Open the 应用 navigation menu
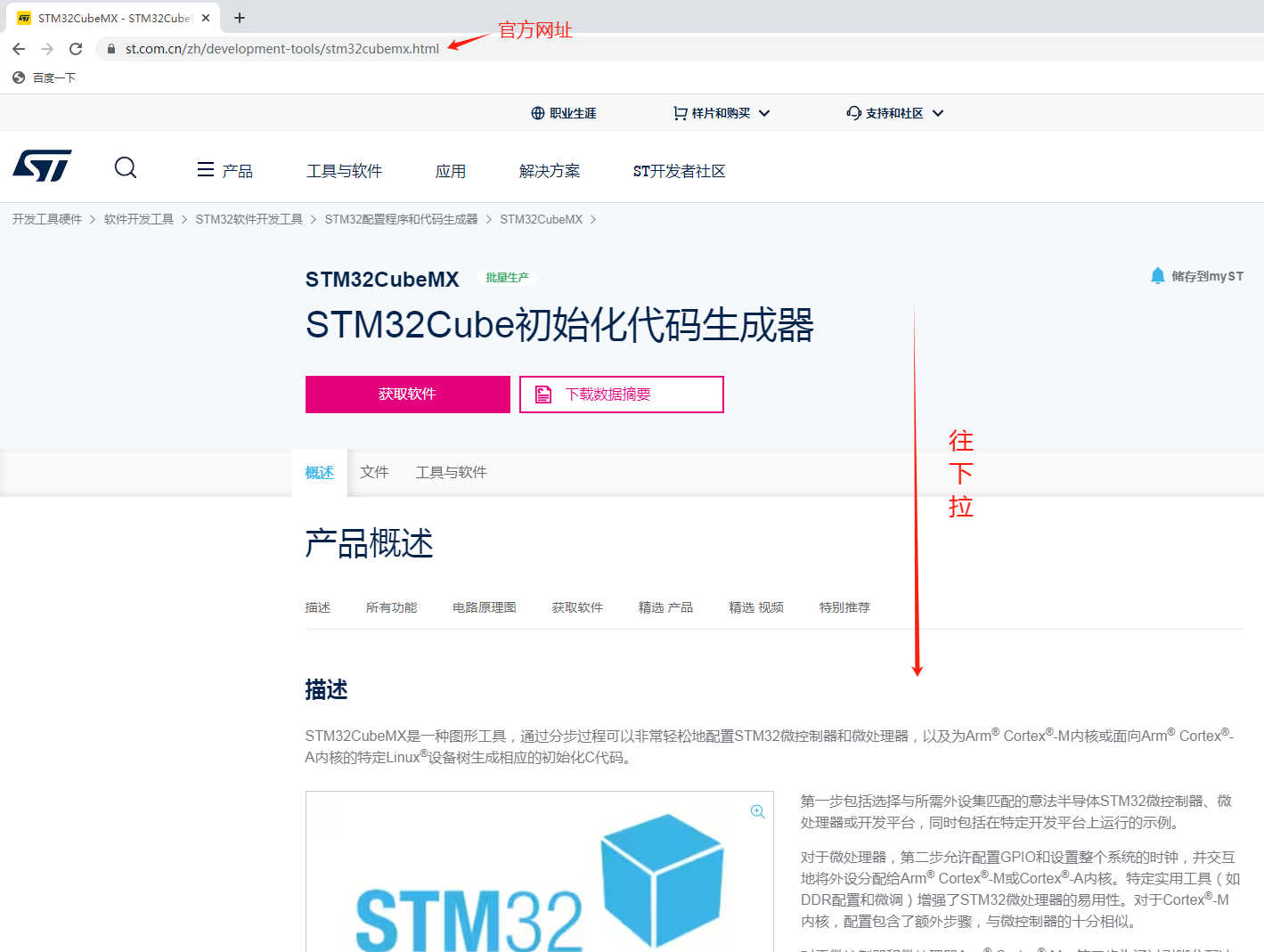 point(451,171)
